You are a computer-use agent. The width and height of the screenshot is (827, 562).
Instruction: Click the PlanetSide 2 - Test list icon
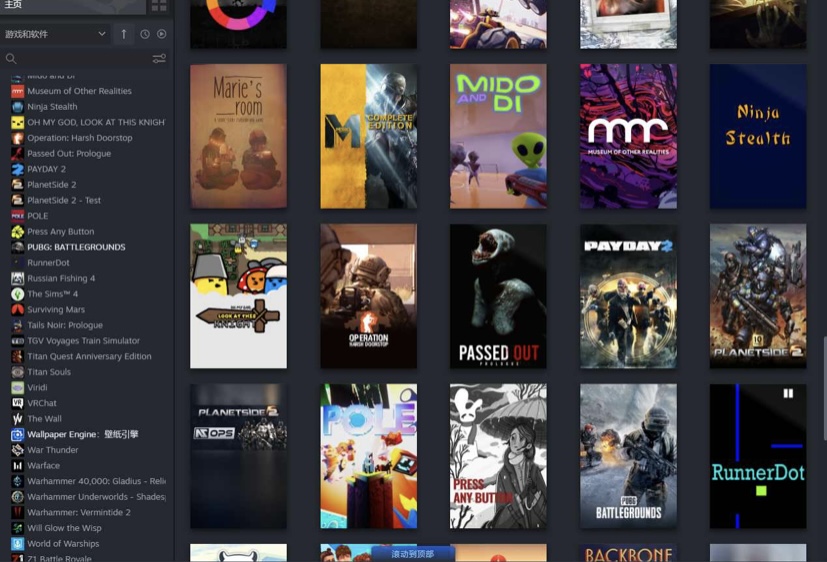coord(17,200)
